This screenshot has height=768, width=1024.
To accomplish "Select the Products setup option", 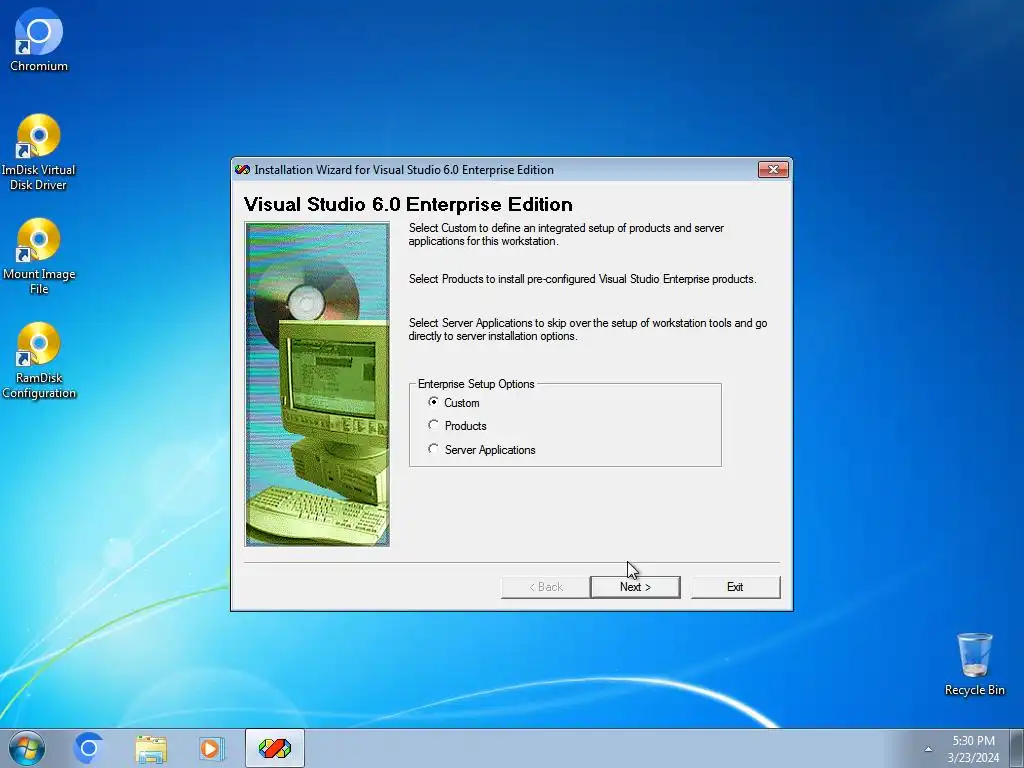I will (457, 426).
